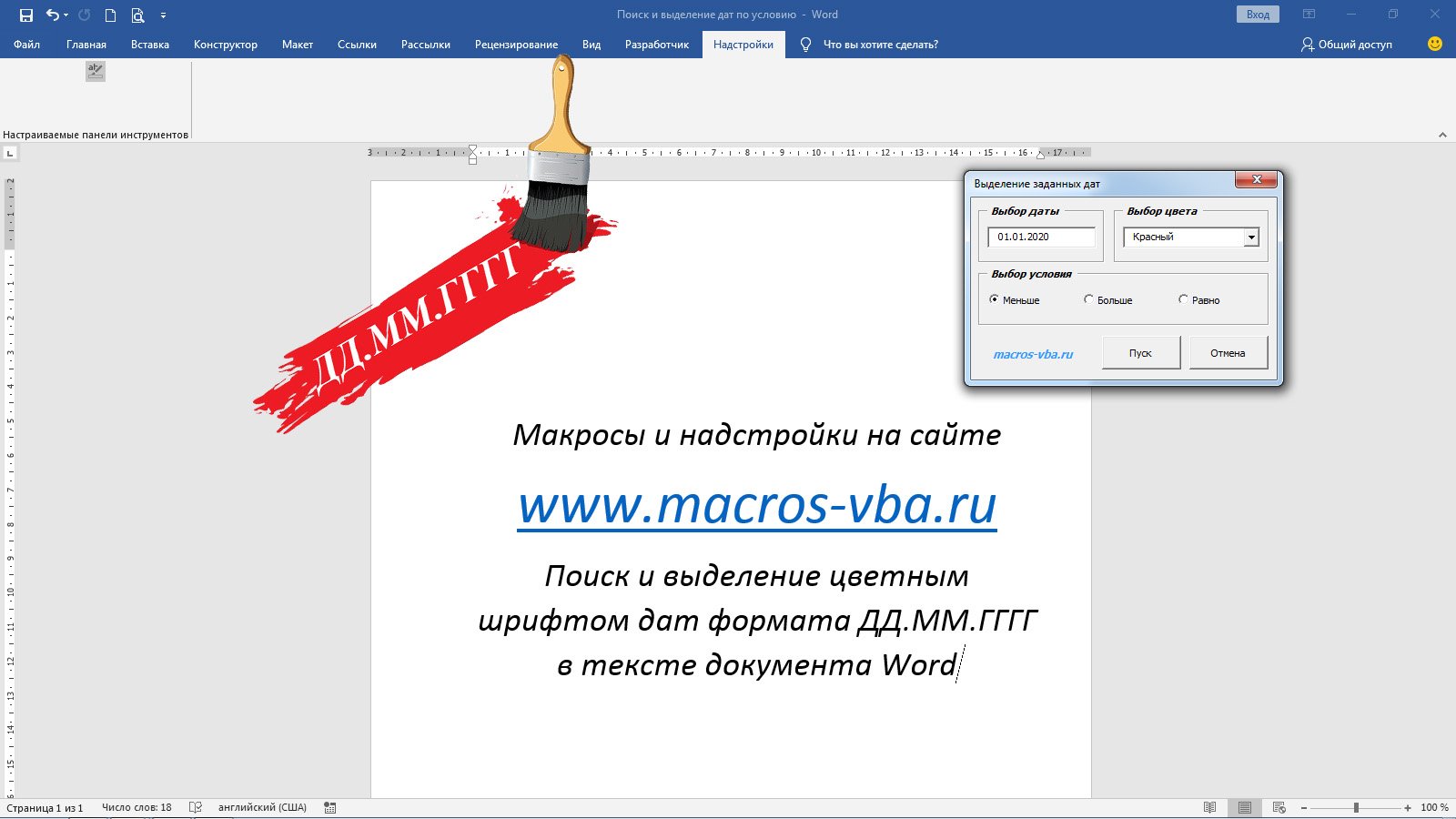Customize Quick Access Toolbar via its dropdown
This screenshot has height=819, width=1456.
pyautogui.click(x=164, y=15)
